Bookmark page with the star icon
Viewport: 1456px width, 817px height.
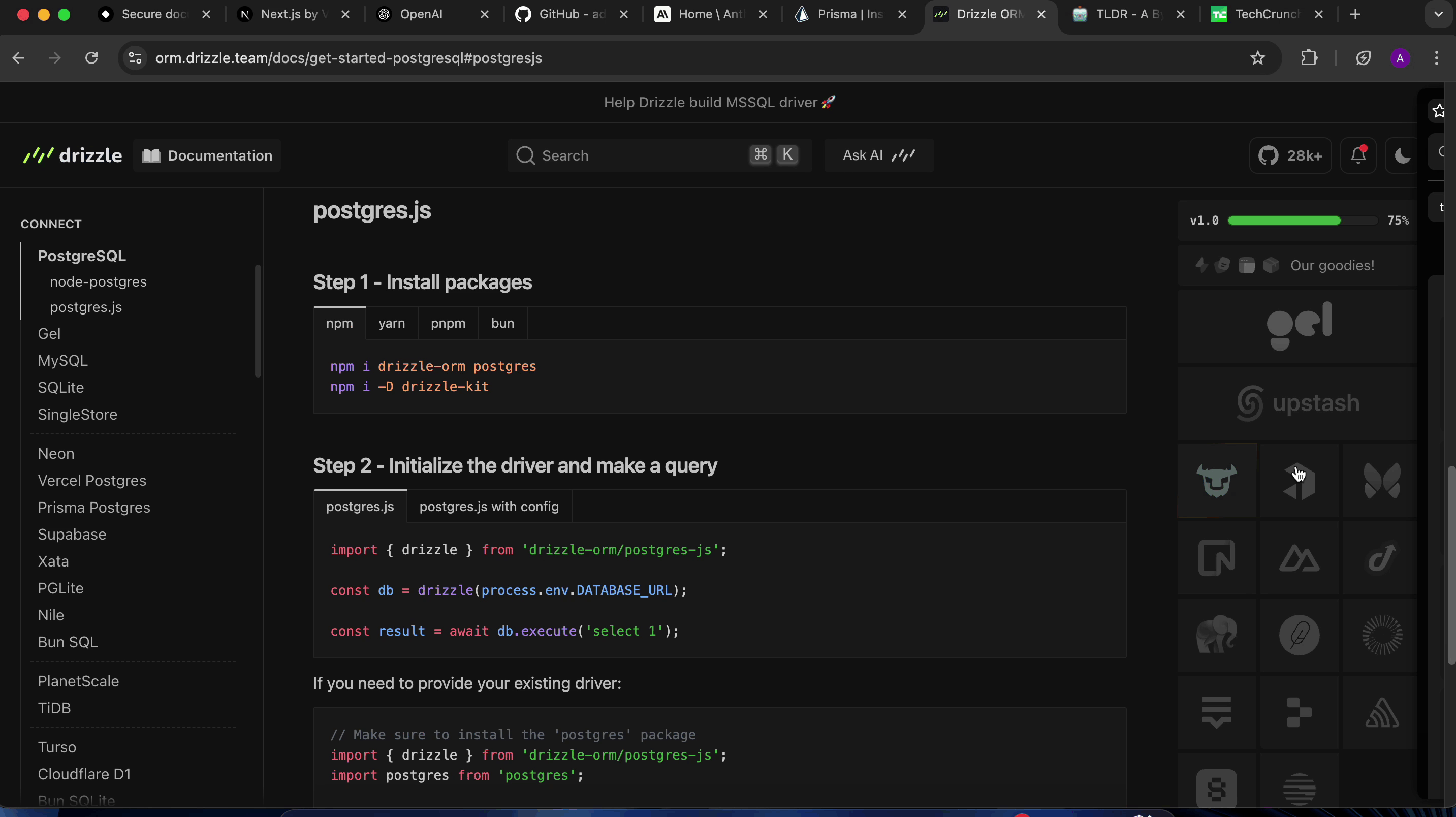(x=1257, y=58)
